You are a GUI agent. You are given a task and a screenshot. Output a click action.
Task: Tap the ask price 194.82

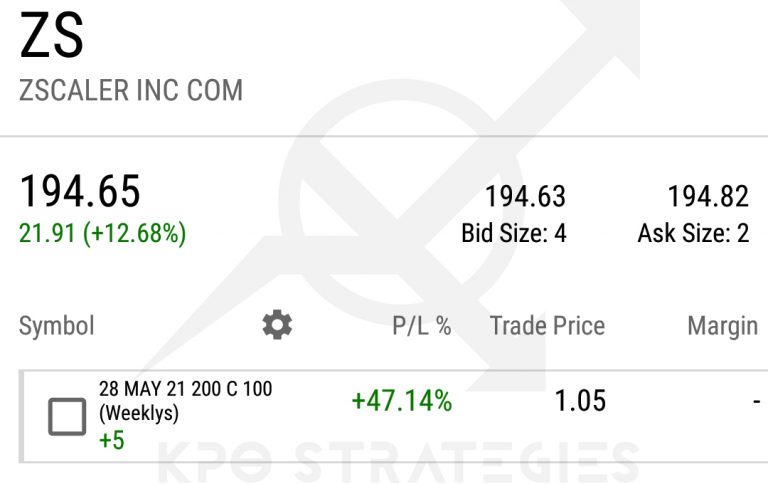(708, 196)
